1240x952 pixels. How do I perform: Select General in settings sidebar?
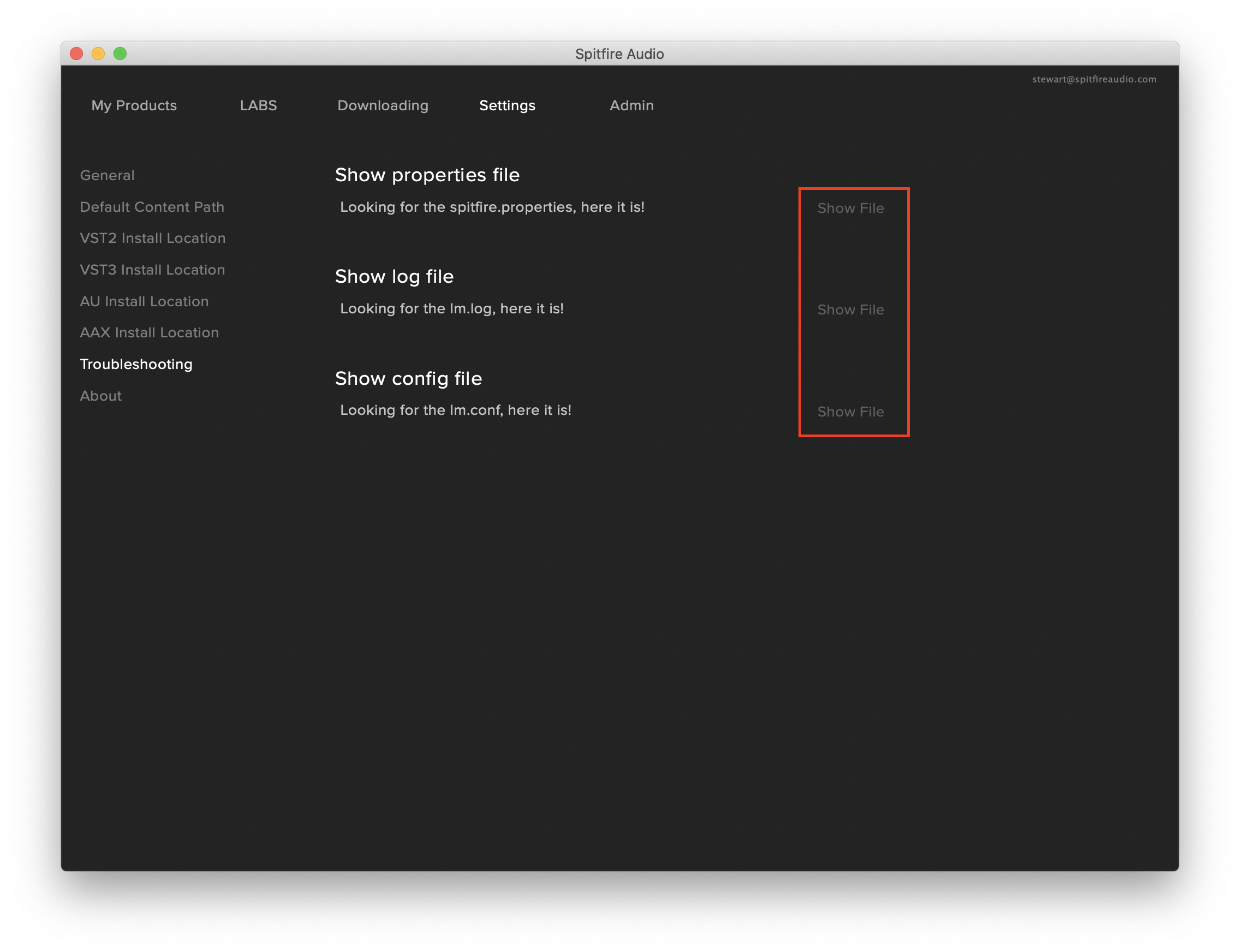(x=107, y=175)
